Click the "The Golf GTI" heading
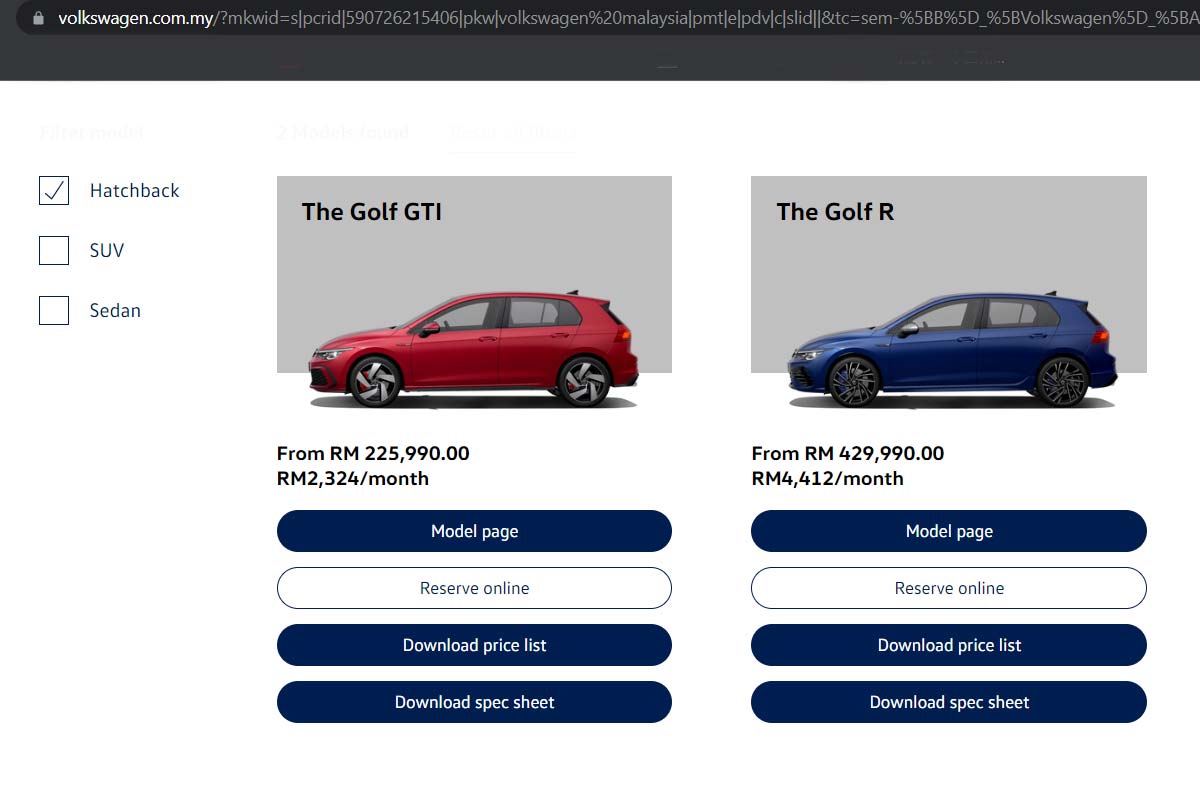 372,212
